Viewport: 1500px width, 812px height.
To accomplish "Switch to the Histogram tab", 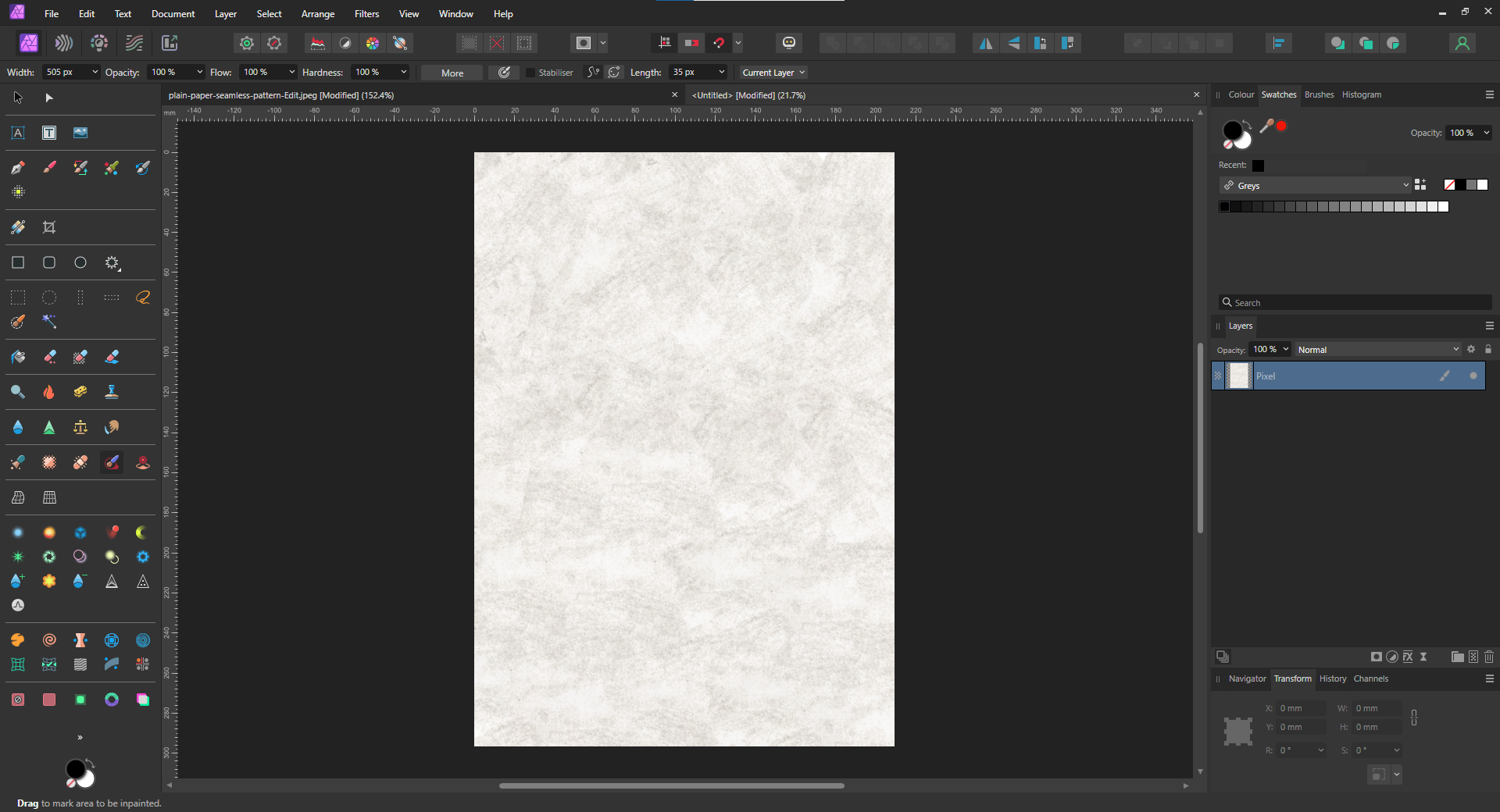I will point(1361,94).
